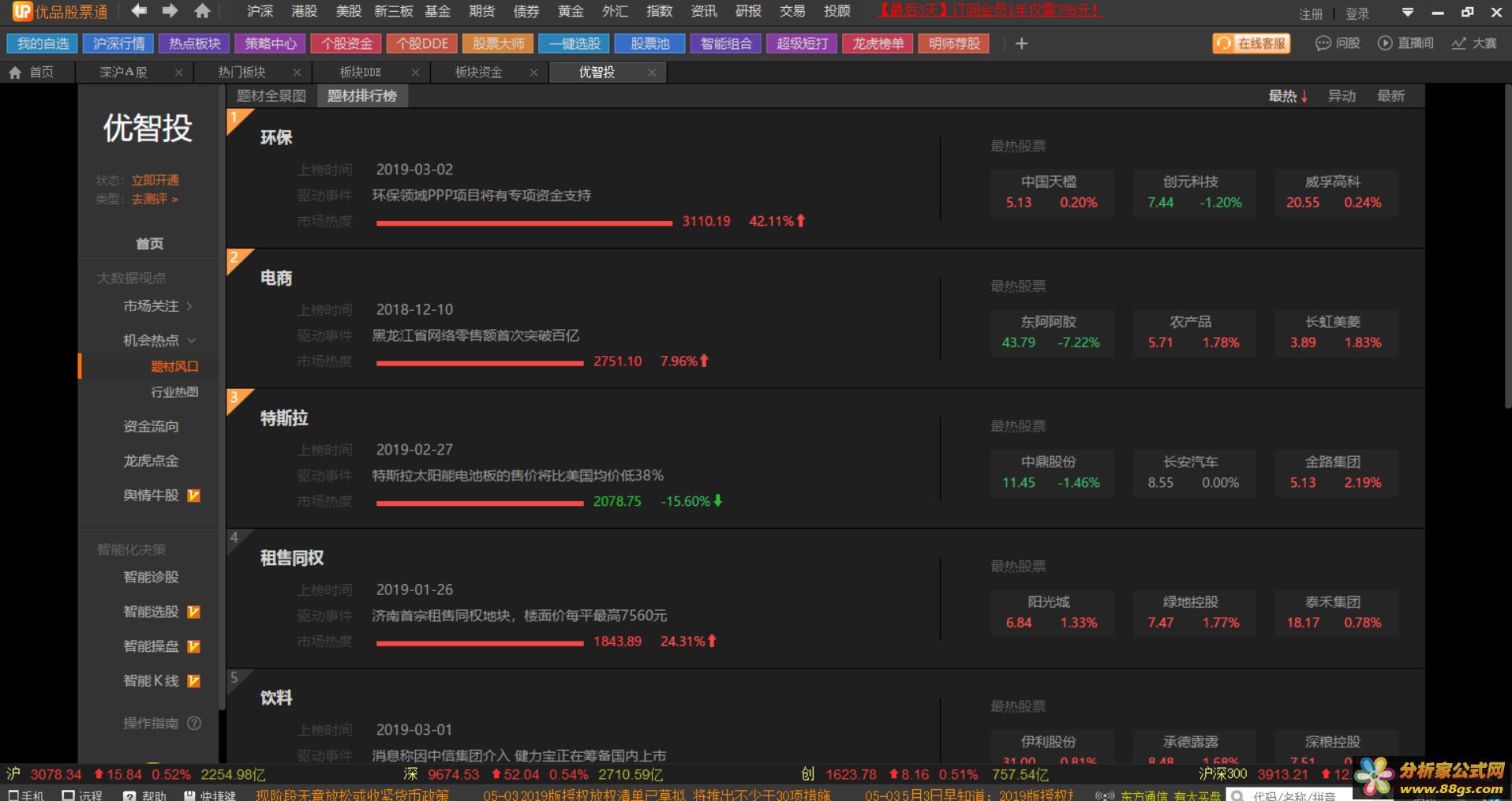1512x801 pixels.
Task: Switch to 板块资金 tab
Action: [x=478, y=73]
